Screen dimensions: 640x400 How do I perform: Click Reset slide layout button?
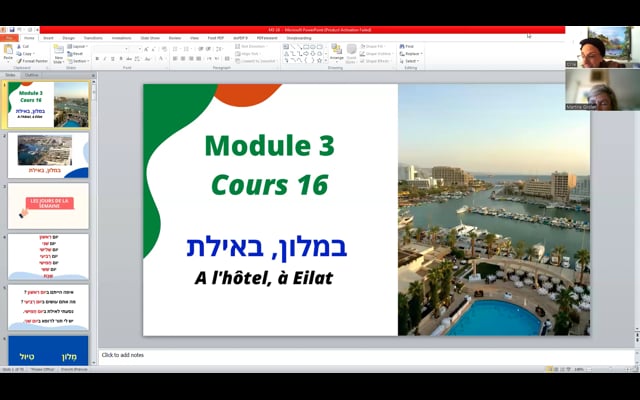pos(76,53)
